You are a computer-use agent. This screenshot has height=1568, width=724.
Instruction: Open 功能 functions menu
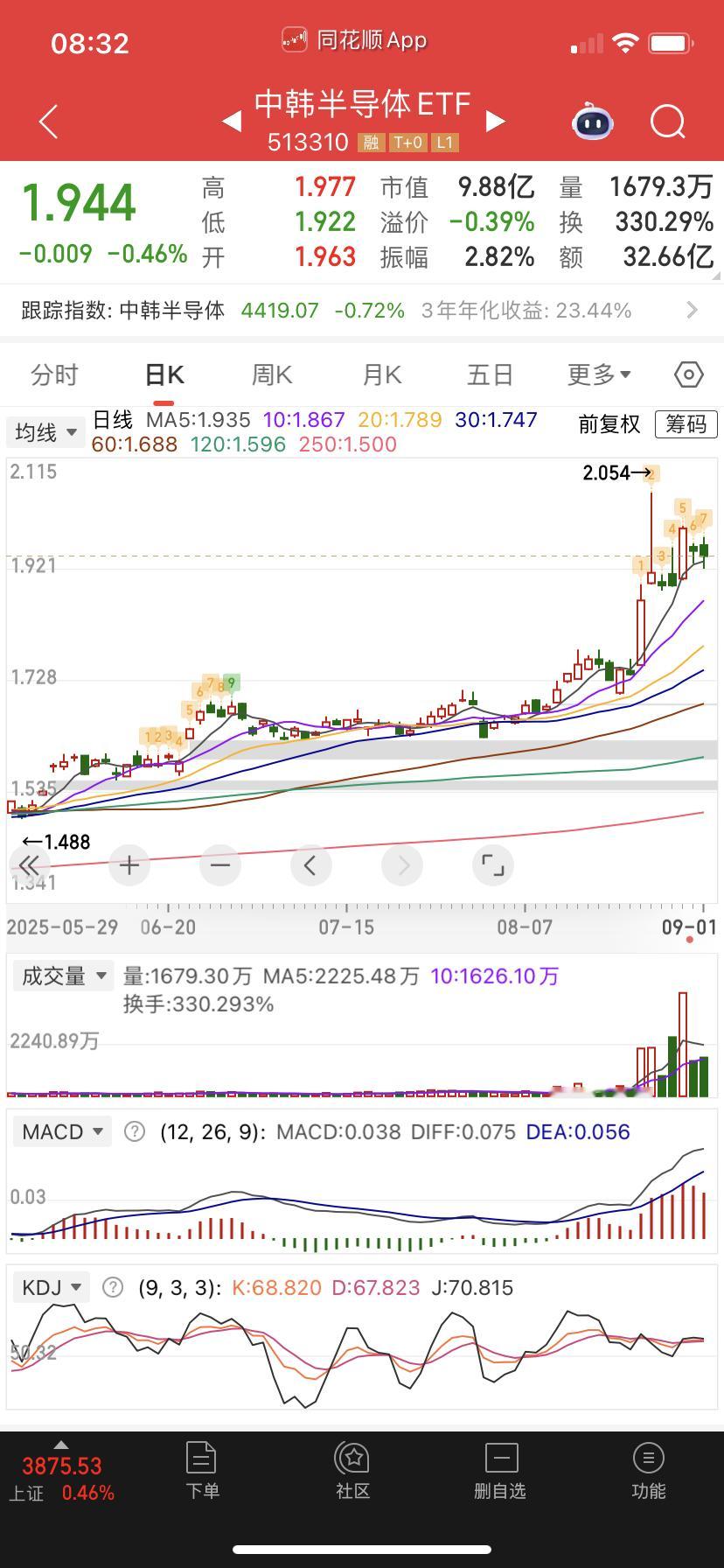pos(648,1471)
